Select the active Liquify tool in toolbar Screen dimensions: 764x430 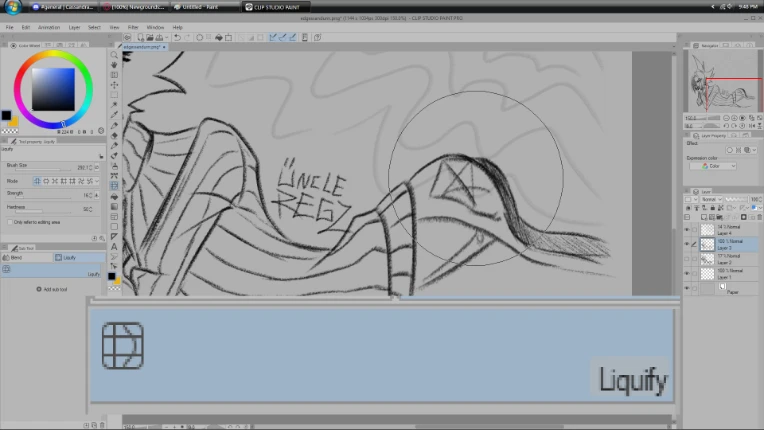[114, 186]
